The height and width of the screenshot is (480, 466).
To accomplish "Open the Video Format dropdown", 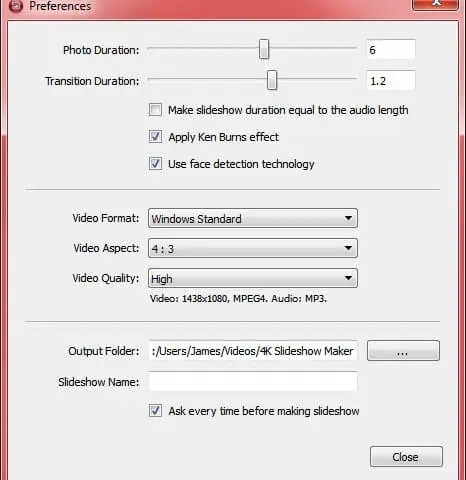I will click(x=253, y=218).
